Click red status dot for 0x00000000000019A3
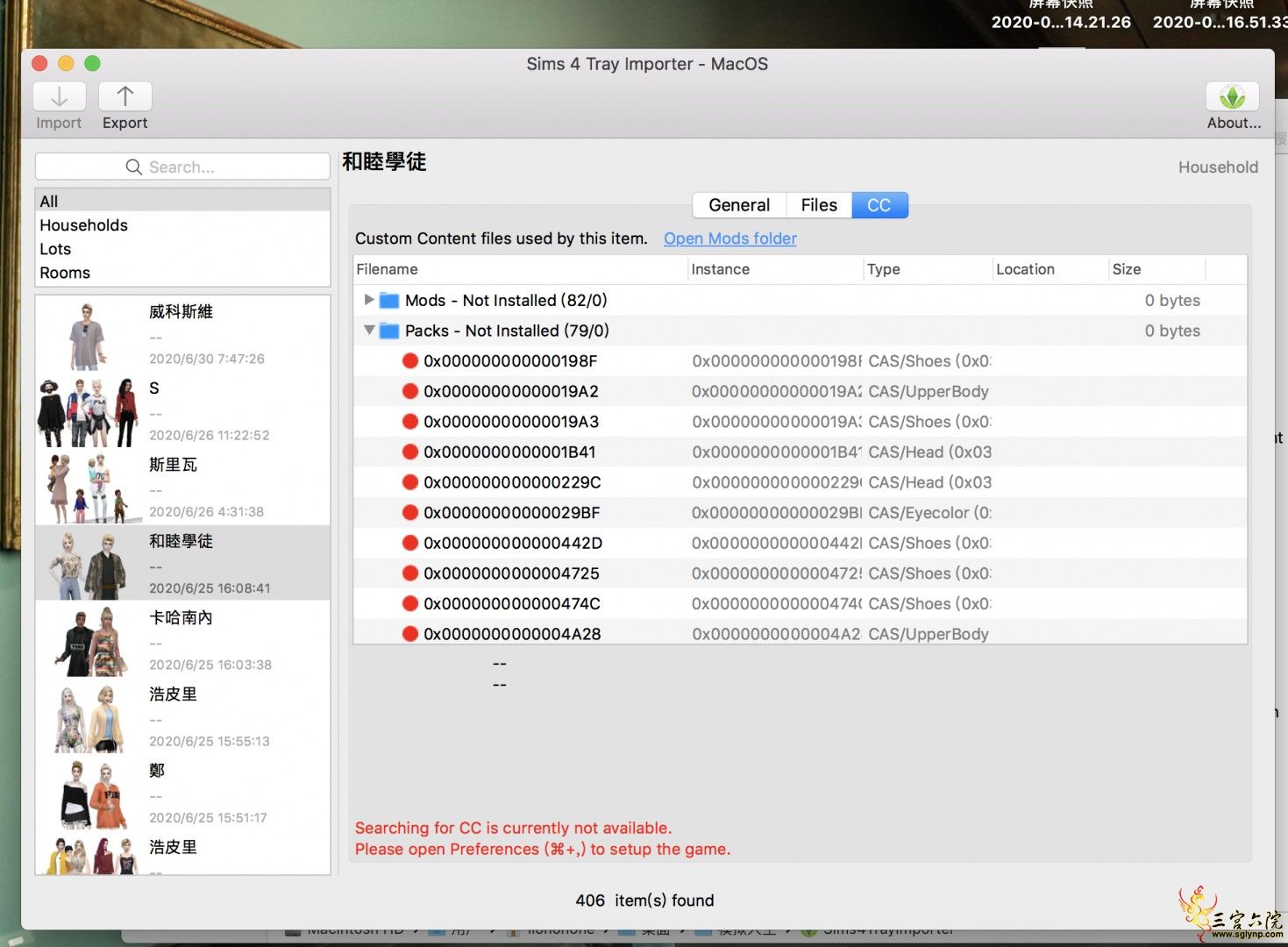 click(x=409, y=421)
